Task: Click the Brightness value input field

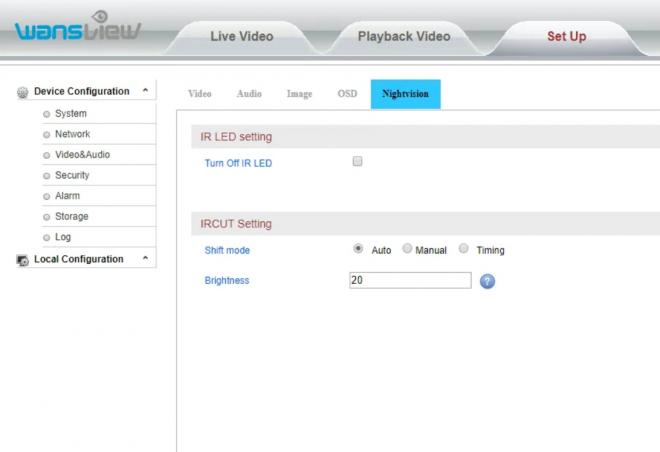Action: [410, 280]
